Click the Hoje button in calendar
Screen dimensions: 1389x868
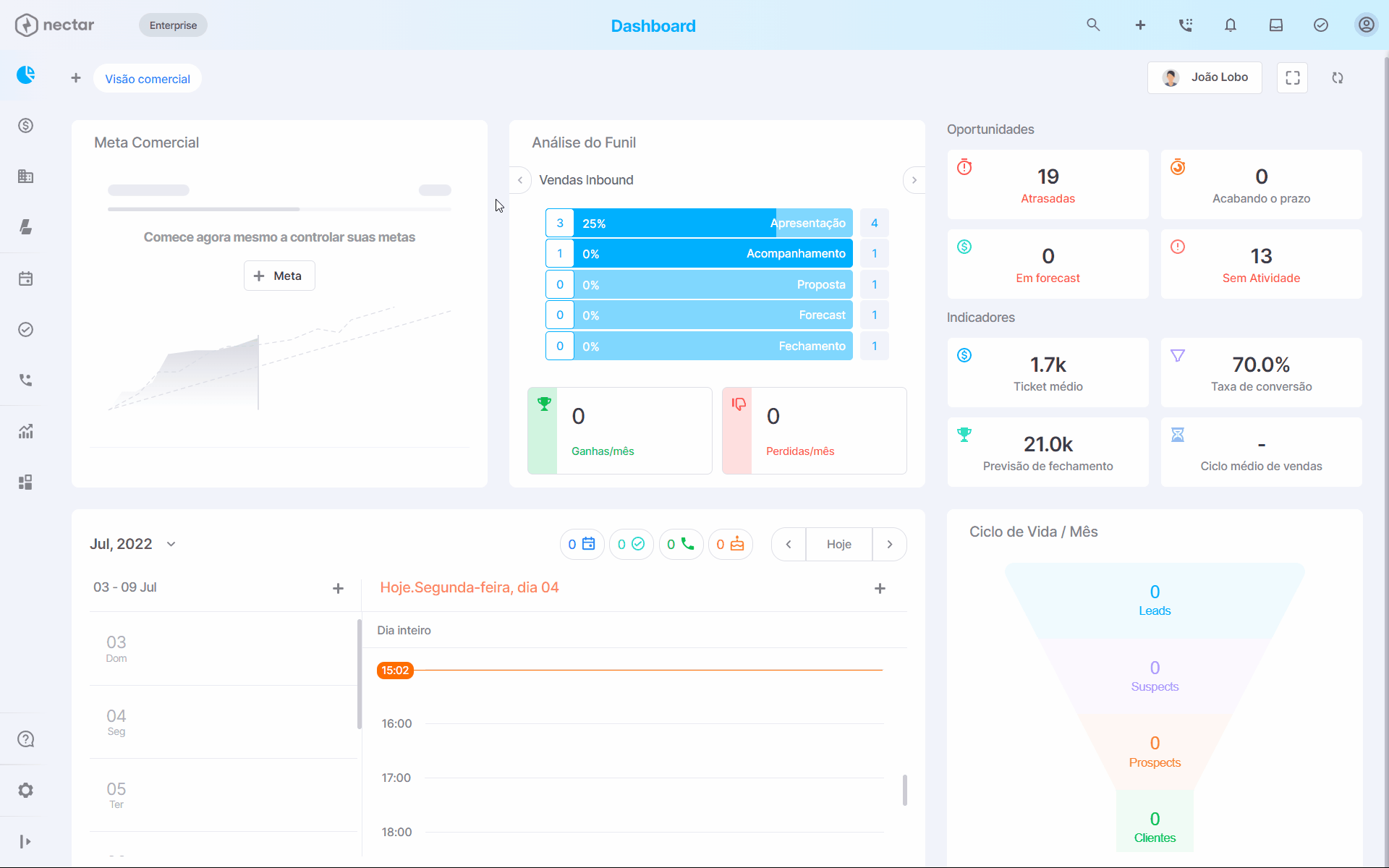tap(838, 544)
